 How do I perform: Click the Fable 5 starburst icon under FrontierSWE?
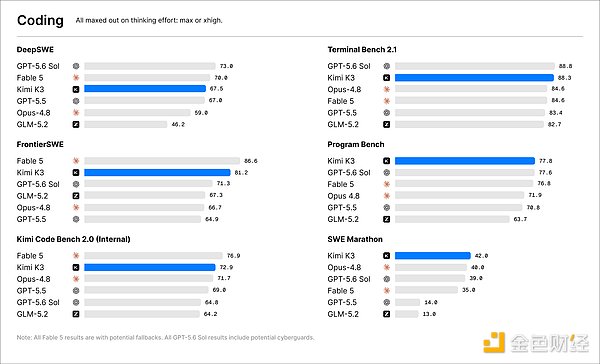[x=76, y=161]
